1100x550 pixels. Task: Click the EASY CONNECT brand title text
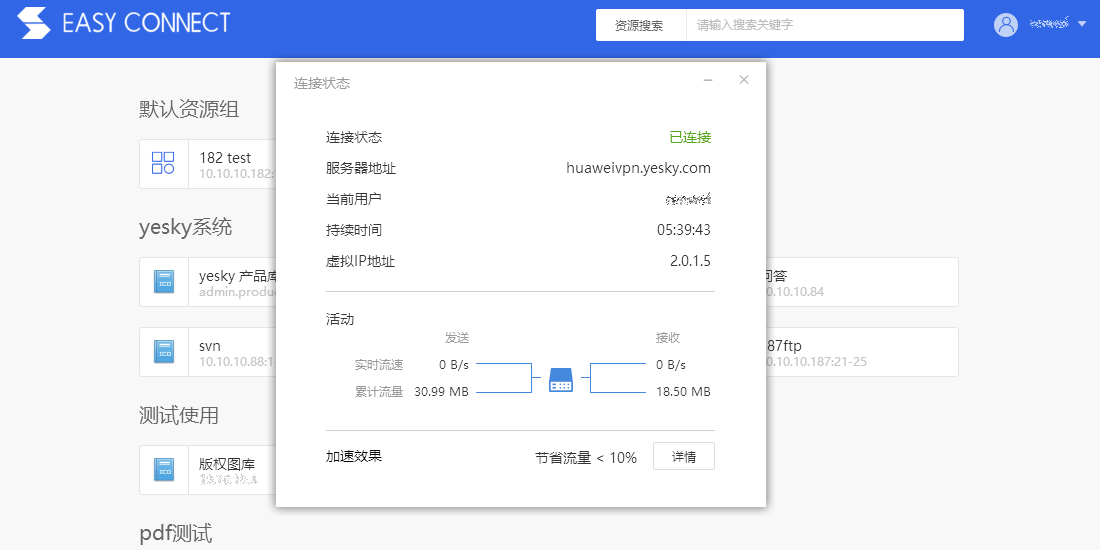tap(146, 24)
